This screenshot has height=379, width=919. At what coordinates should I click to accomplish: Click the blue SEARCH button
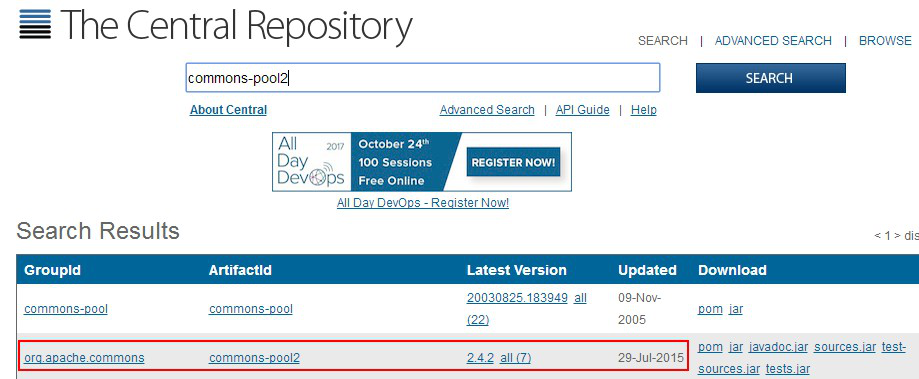[771, 78]
